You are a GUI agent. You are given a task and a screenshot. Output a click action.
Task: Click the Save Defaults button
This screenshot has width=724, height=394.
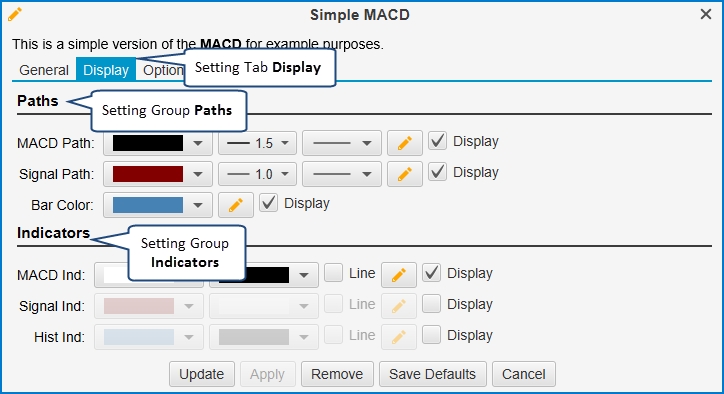433,374
